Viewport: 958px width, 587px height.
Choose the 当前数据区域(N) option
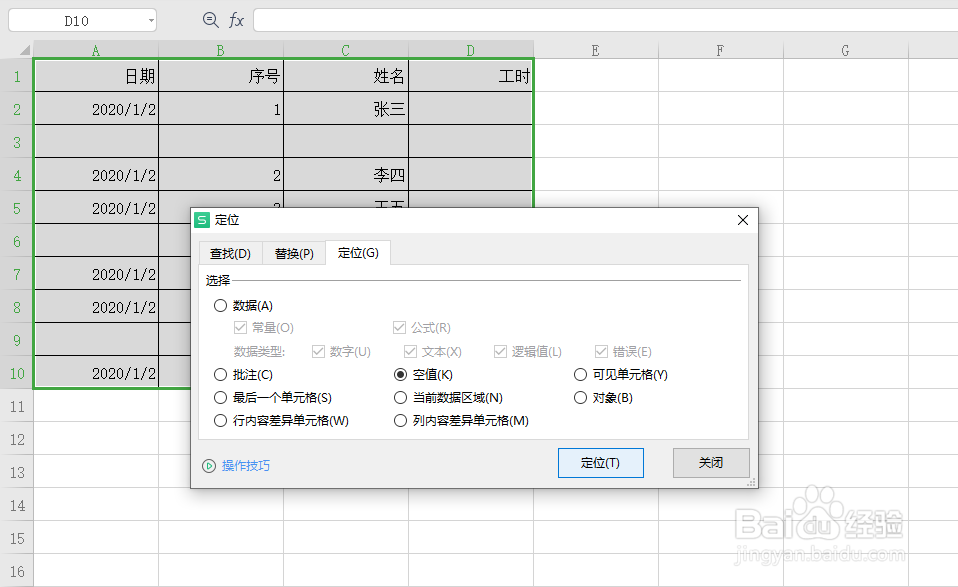(x=400, y=397)
